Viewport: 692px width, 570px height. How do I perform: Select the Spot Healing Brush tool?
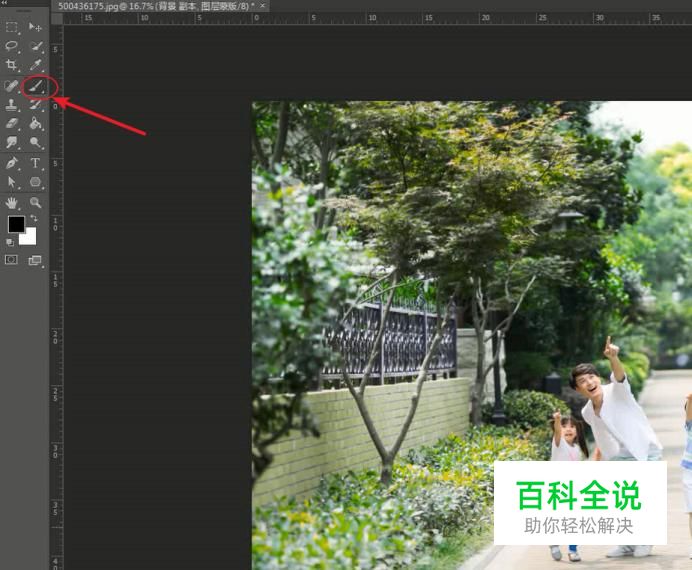[11, 85]
